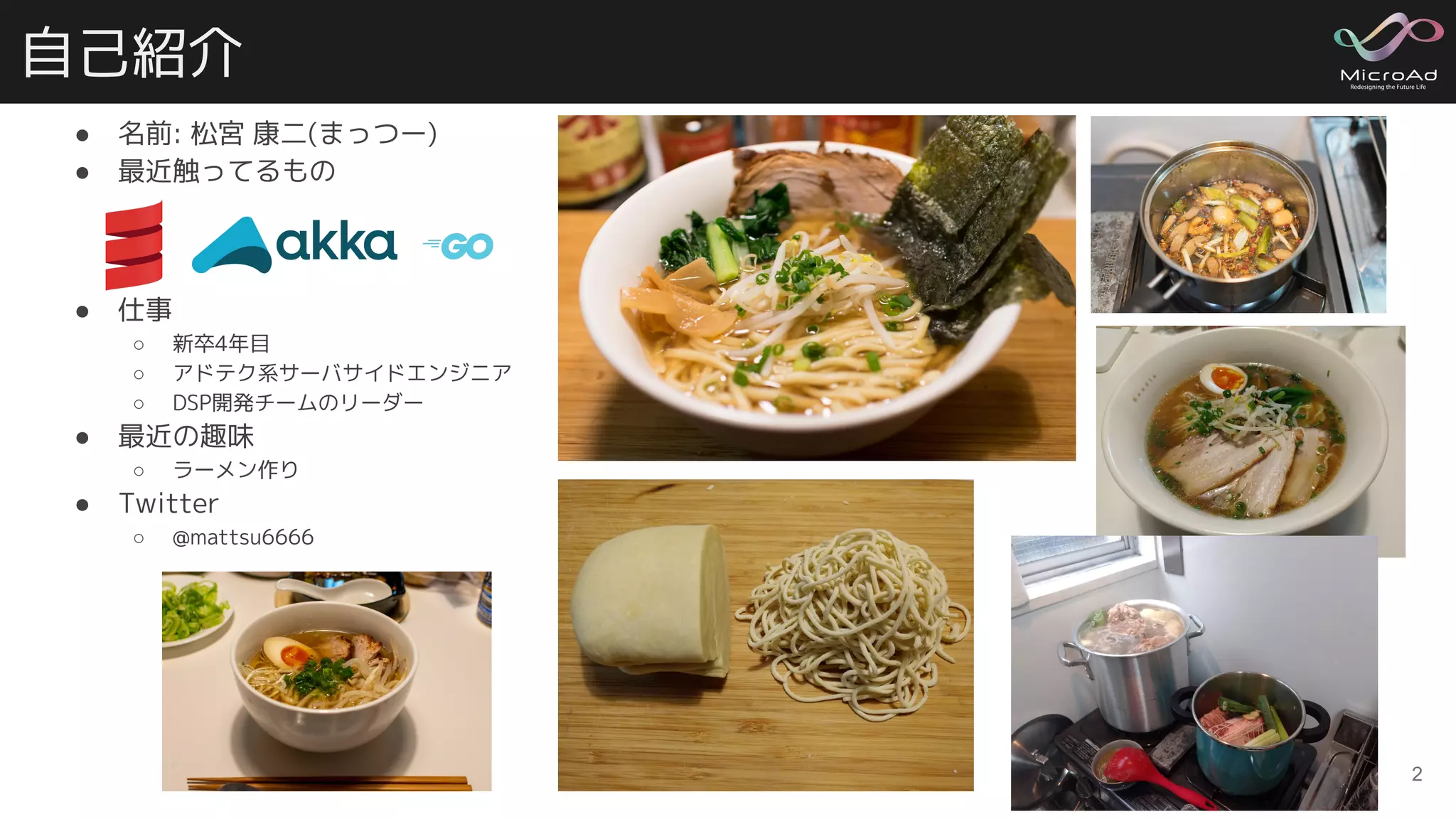Click the red Scala logo
1456x819 pixels.
[x=134, y=245]
